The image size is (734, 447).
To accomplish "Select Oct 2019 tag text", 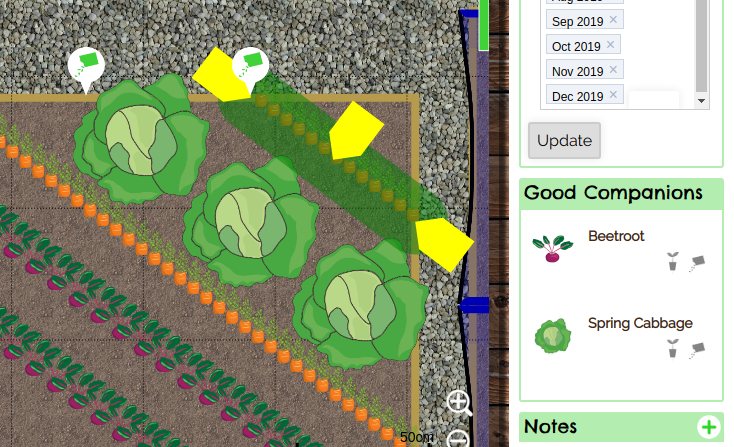I will click(x=576, y=46).
